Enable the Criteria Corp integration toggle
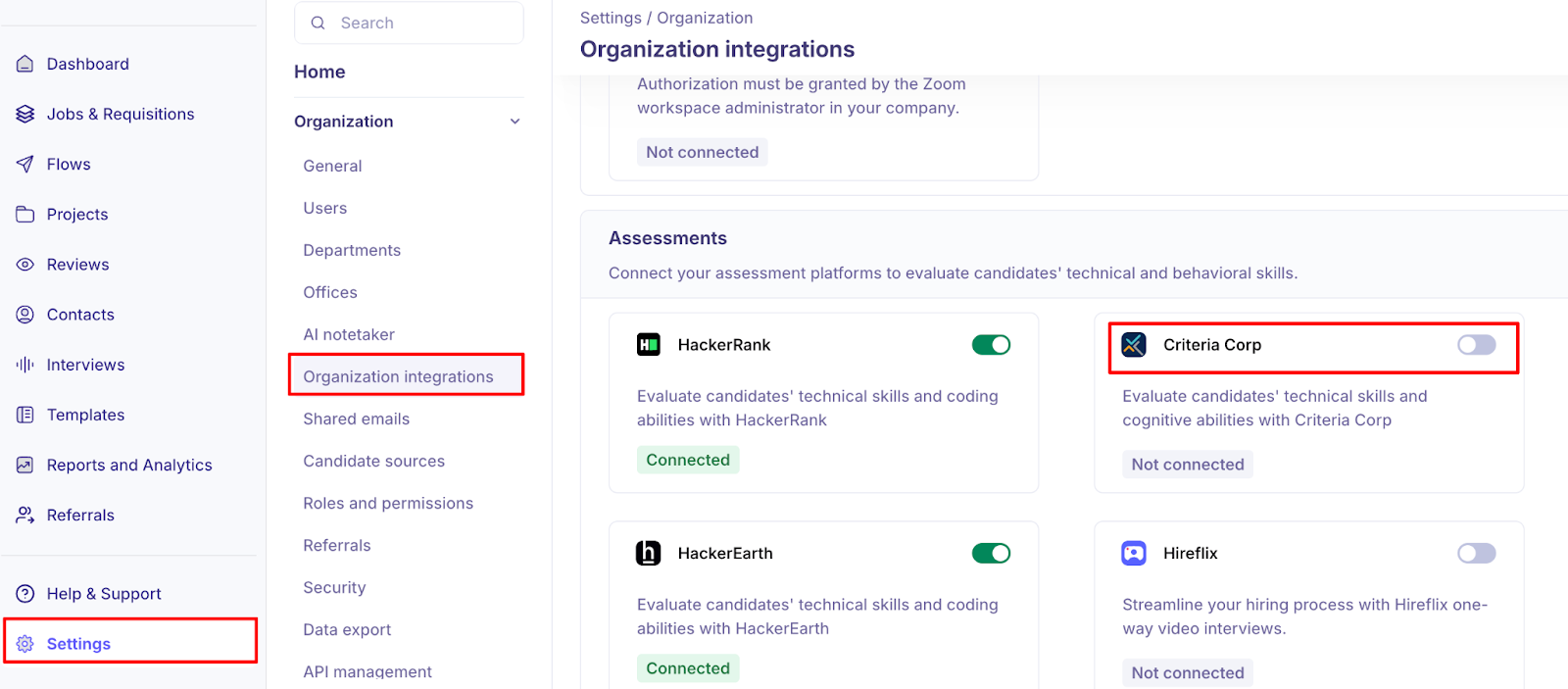The image size is (1568, 689). point(1476,345)
